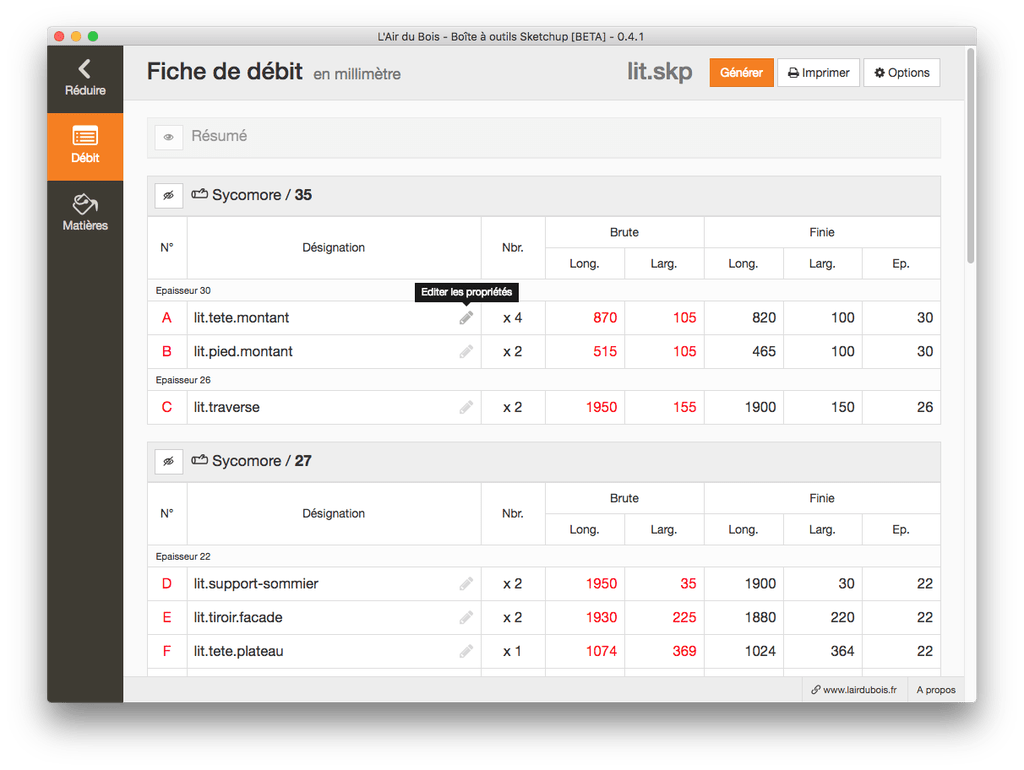Toggle Résumé section visibility eye
This screenshot has width=1024, height=770.
coord(168,137)
